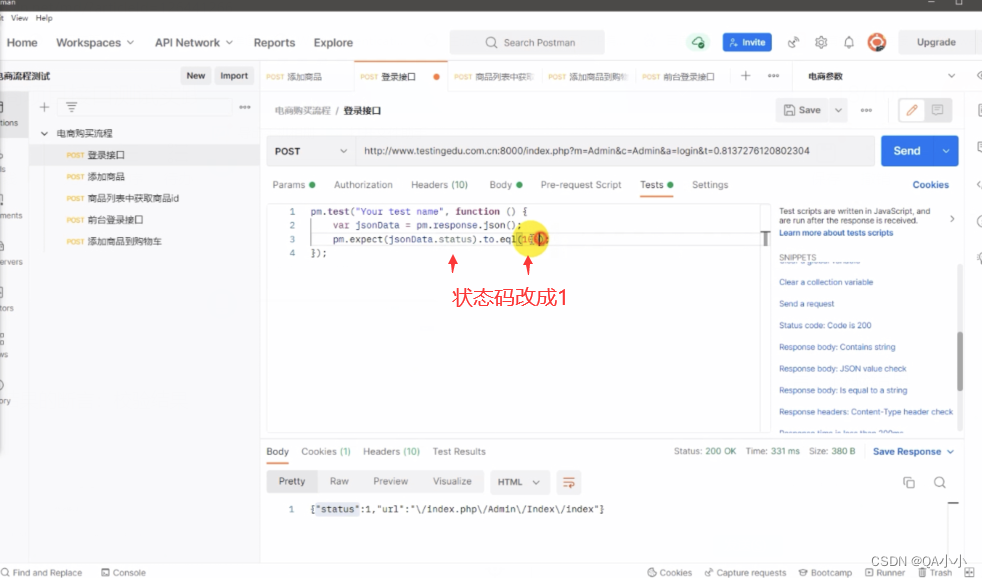Change the HTTP method POST dropdown
This screenshot has width=982, height=578.
pos(311,151)
